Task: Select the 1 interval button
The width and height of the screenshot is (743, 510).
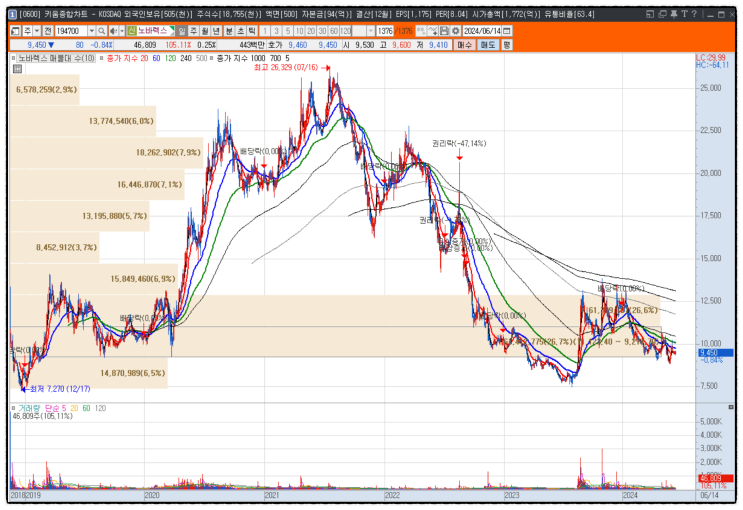Action: pyautogui.click(x=265, y=31)
